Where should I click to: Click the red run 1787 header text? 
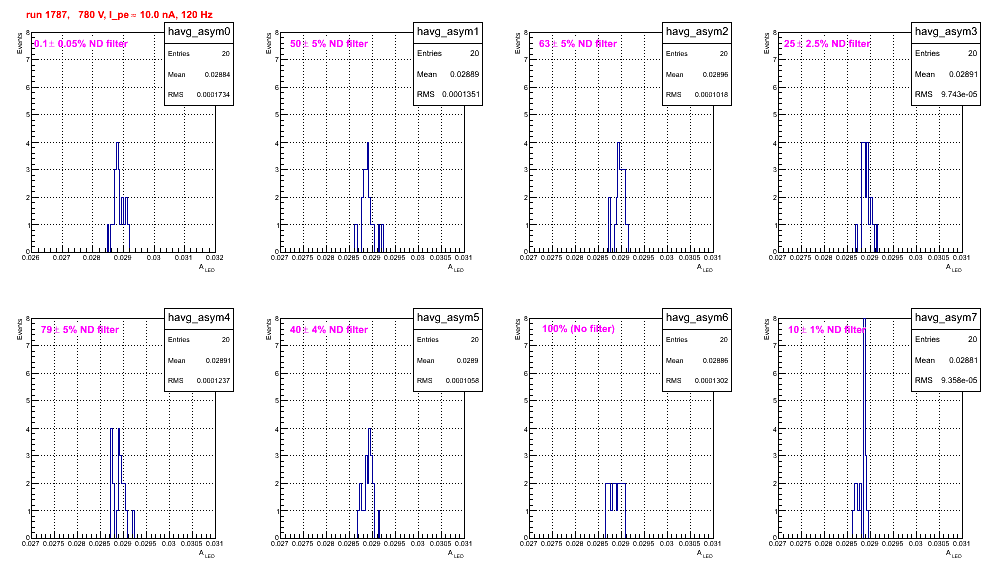(x=119, y=14)
